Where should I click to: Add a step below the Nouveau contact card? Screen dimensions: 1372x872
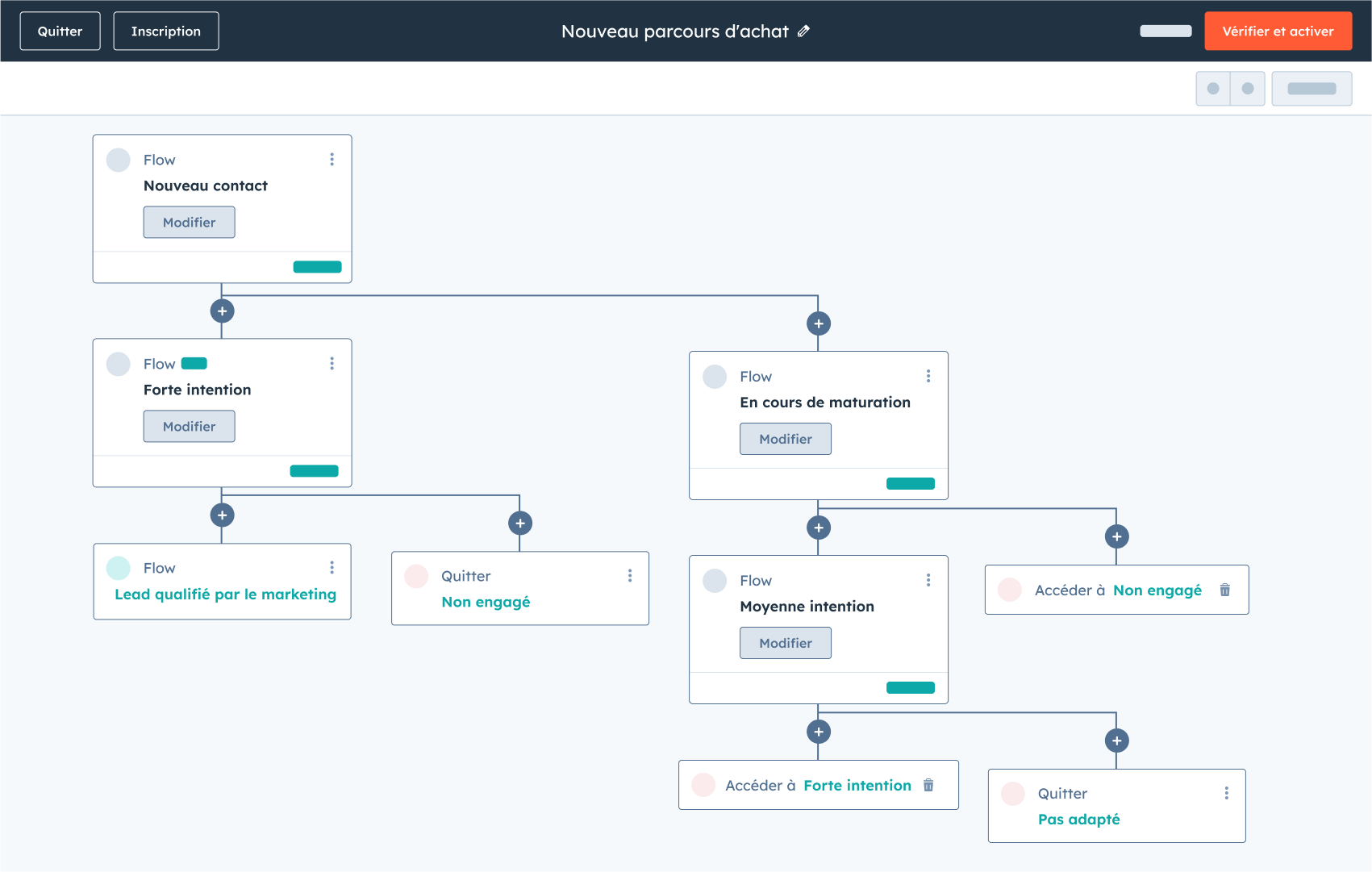click(x=222, y=311)
